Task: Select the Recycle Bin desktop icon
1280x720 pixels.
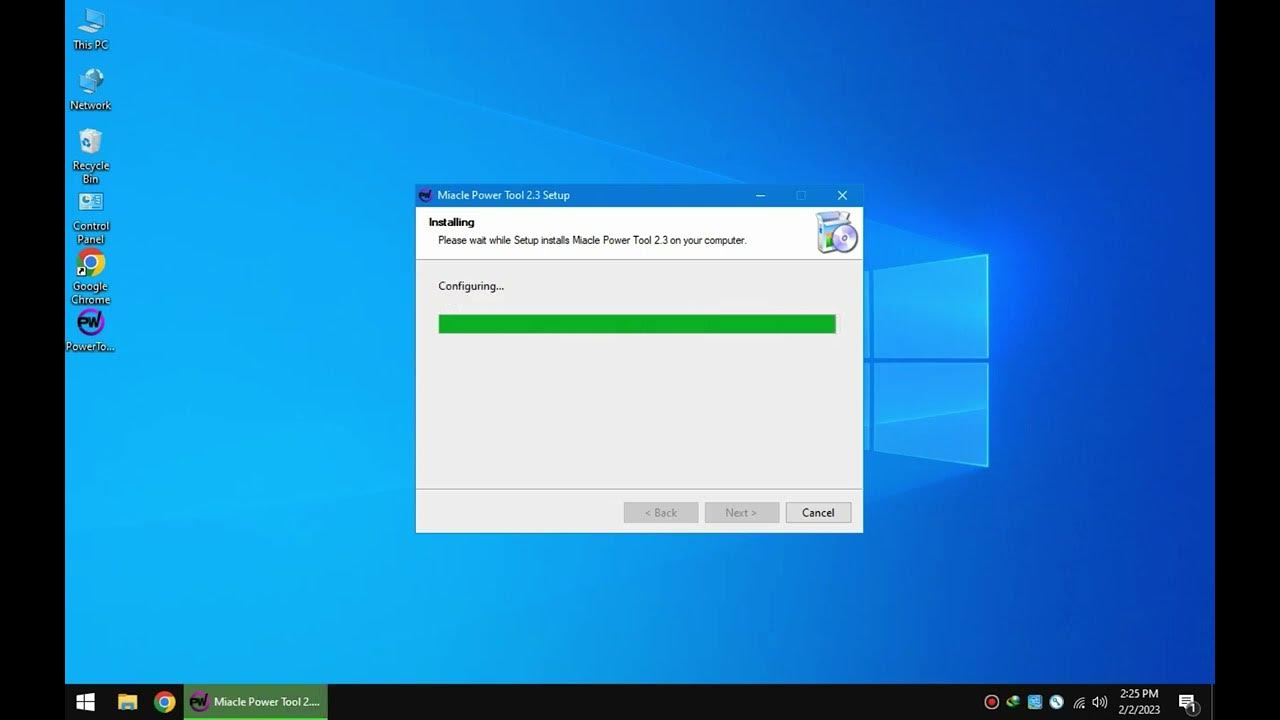Action: pos(90,156)
